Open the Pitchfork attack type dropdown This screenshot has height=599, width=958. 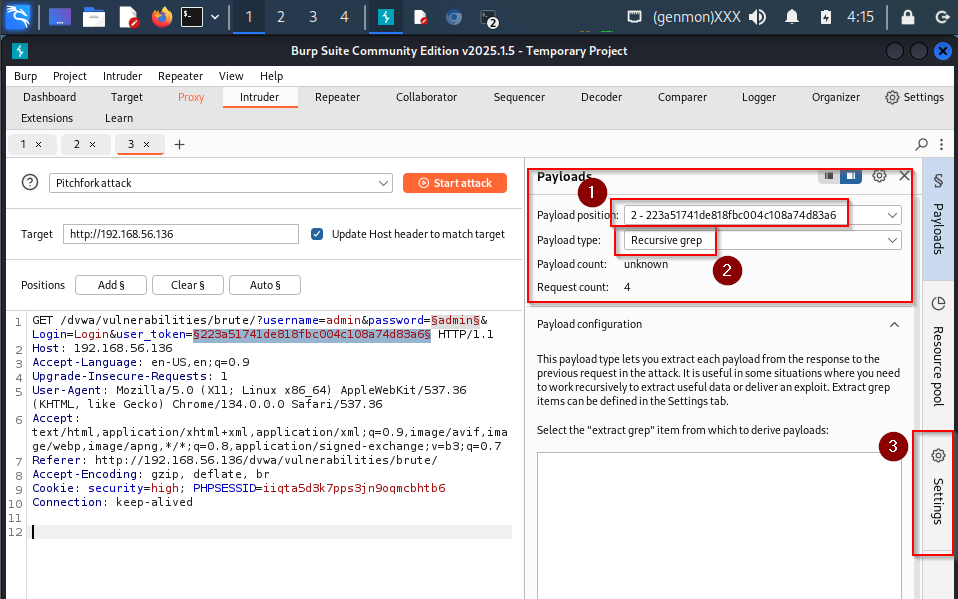pos(220,183)
